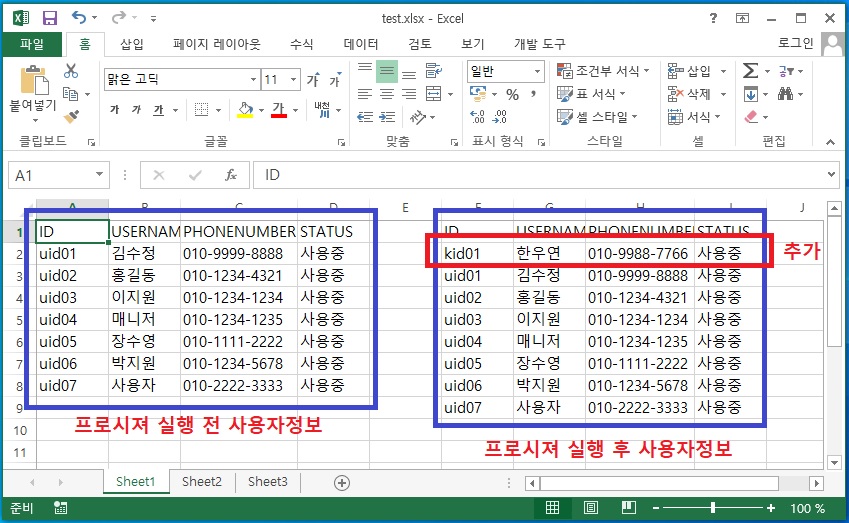
Task: Center cell text horizontally
Action: pos(387,94)
